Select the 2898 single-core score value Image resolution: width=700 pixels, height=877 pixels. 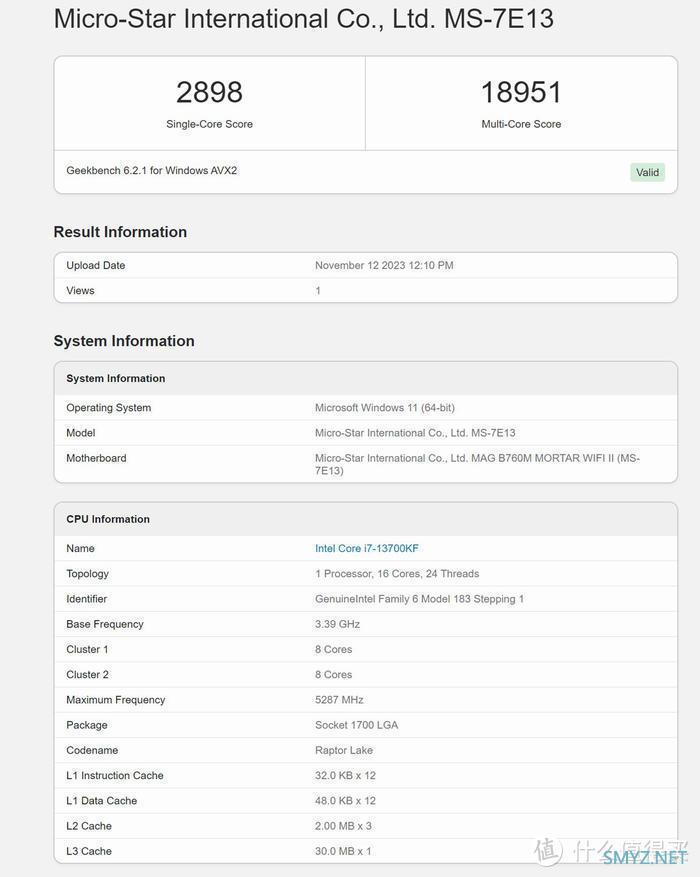[209, 92]
